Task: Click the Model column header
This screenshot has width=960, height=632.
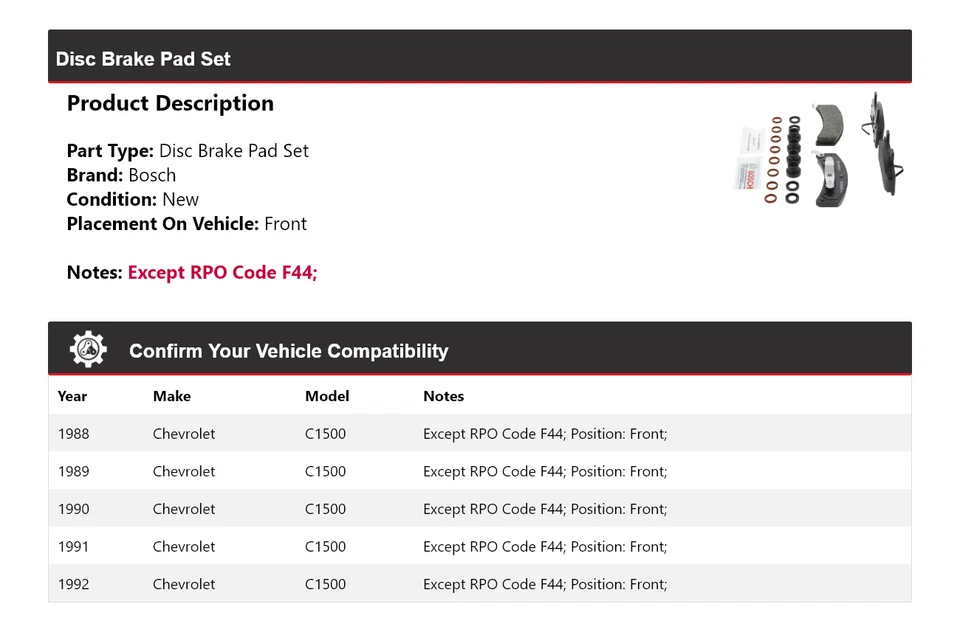Action: point(327,396)
